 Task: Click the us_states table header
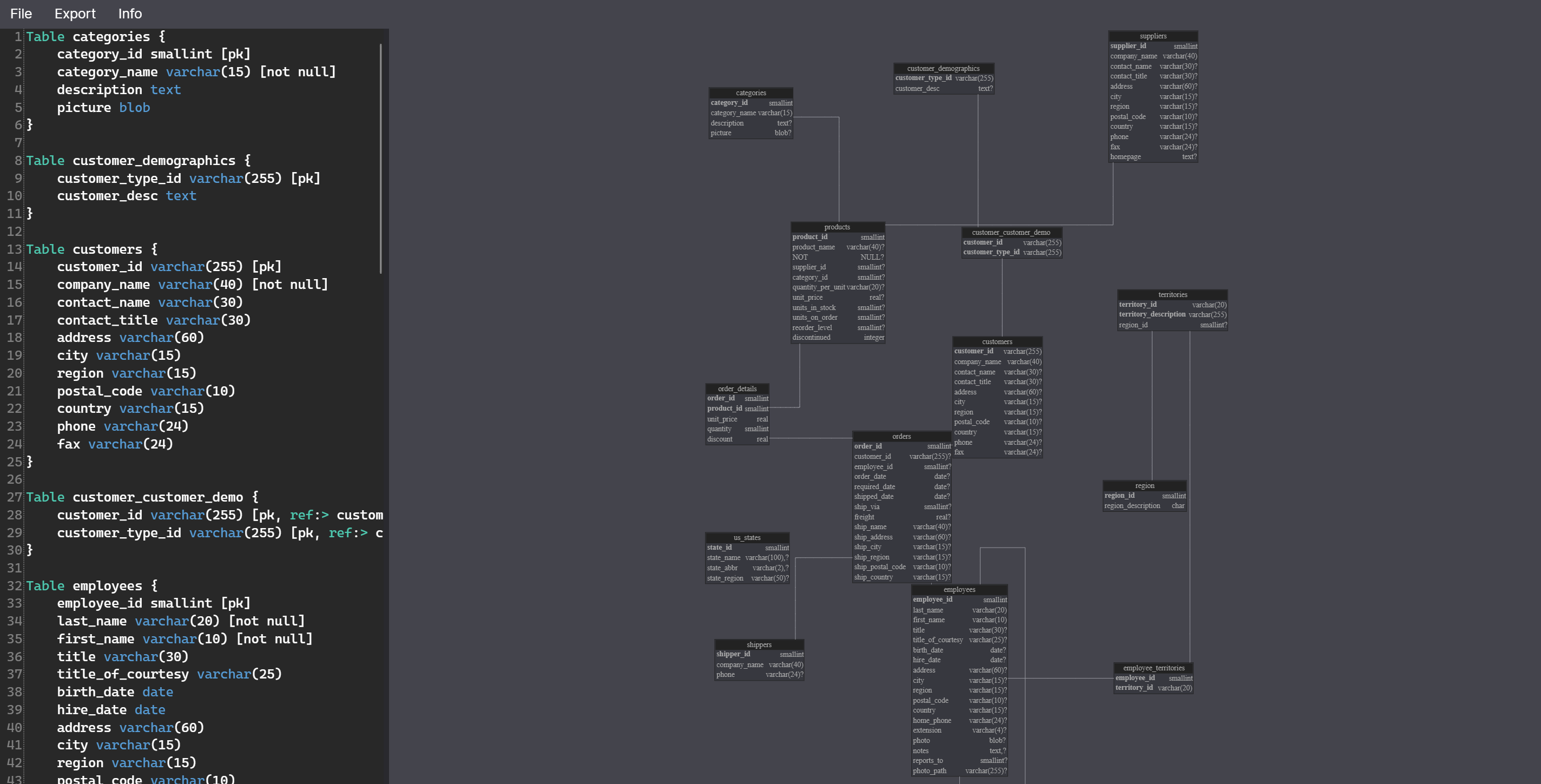[747, 537]
